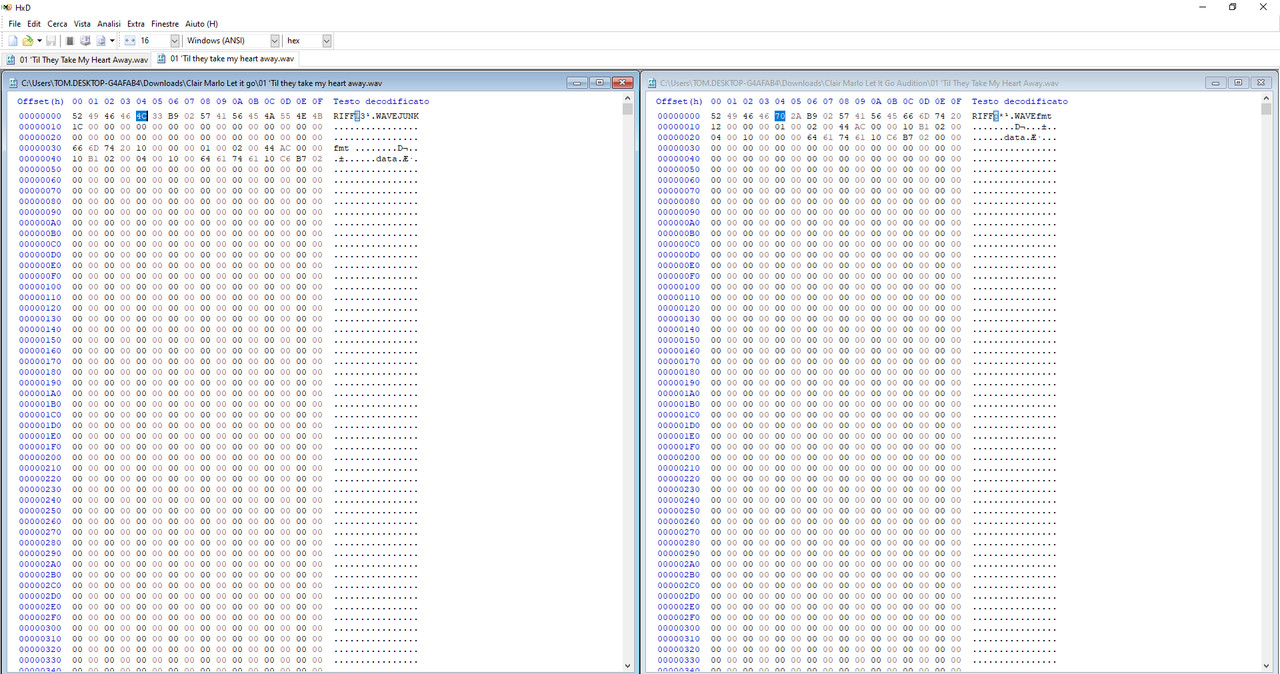The width and height of the screenshot is (1280, 674).
Task: Focus the bytes per row field showing 16
Action: tap(153, 41)
